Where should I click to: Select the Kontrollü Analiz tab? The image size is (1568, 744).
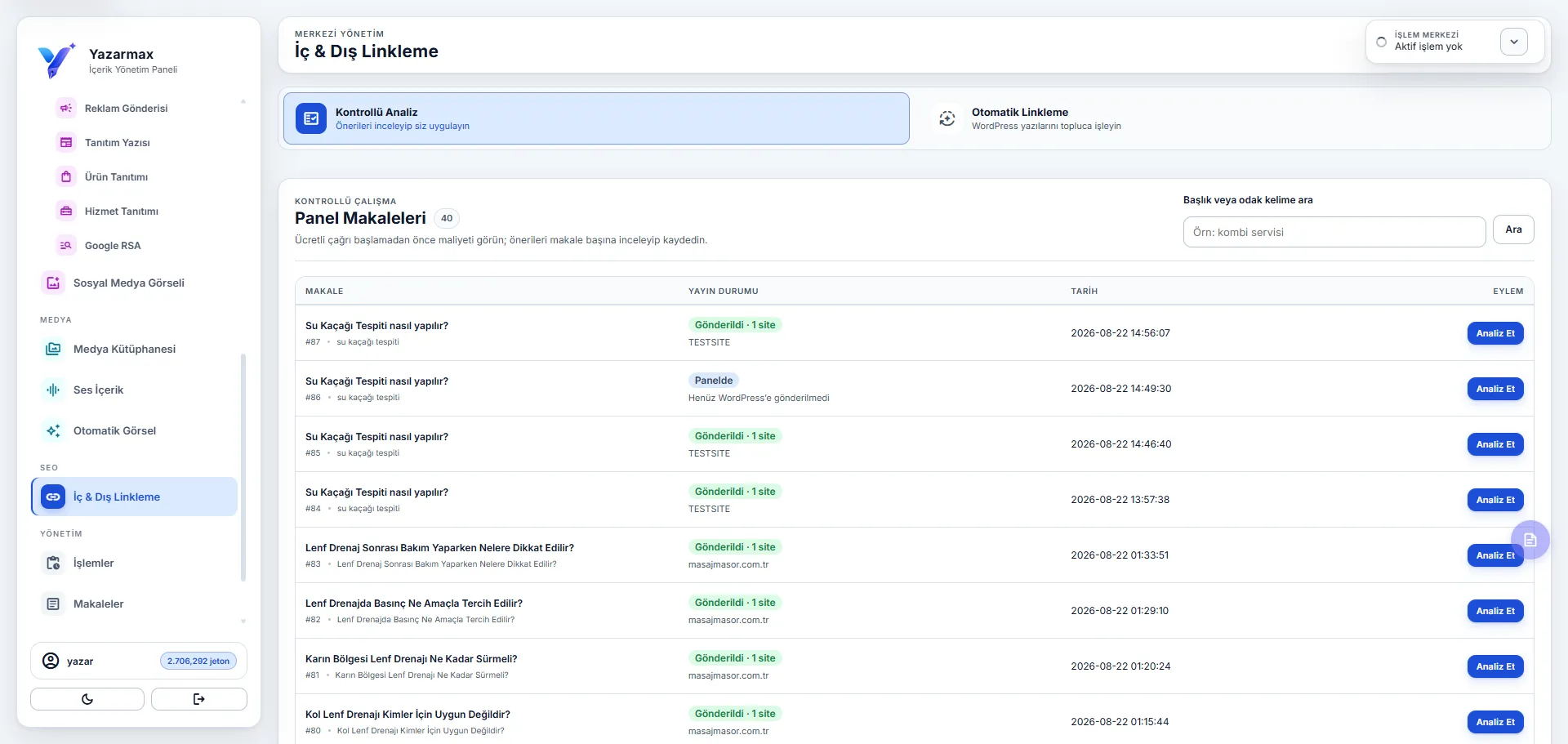596,118
